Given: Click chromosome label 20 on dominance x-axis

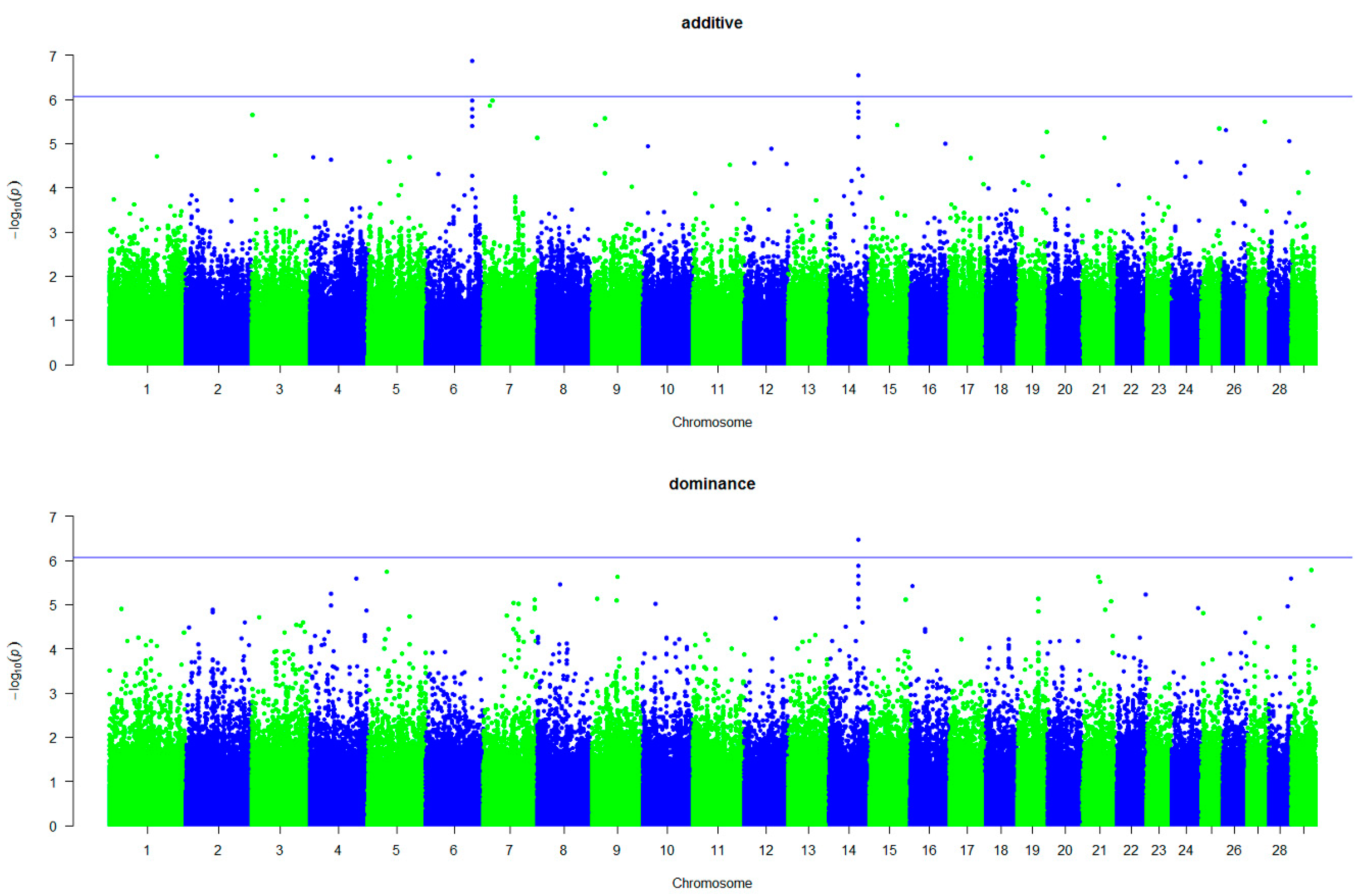Looking at the screenshot, I should [1064, 850].
